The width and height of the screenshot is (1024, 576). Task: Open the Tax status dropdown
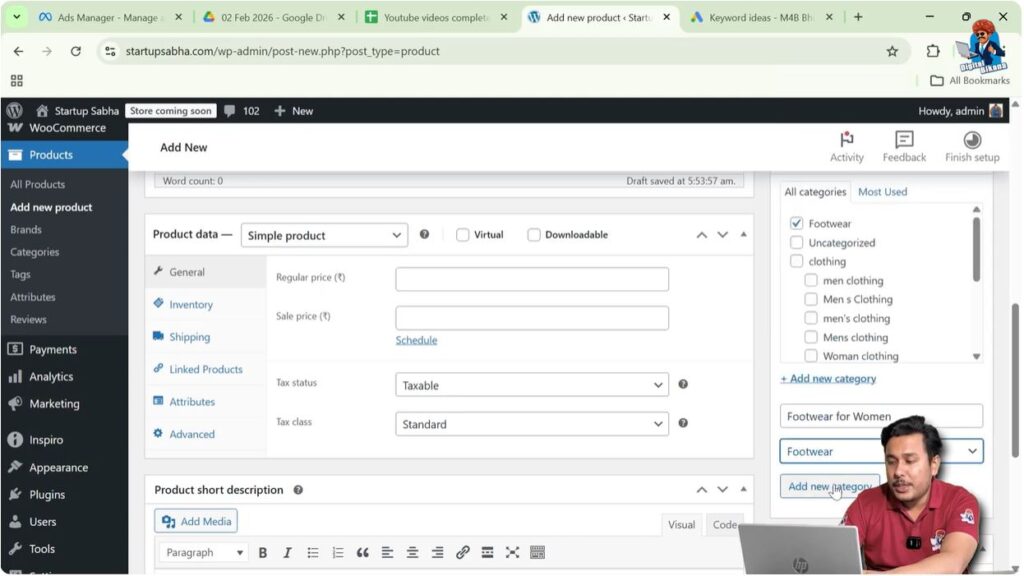(x=531, y=384)
